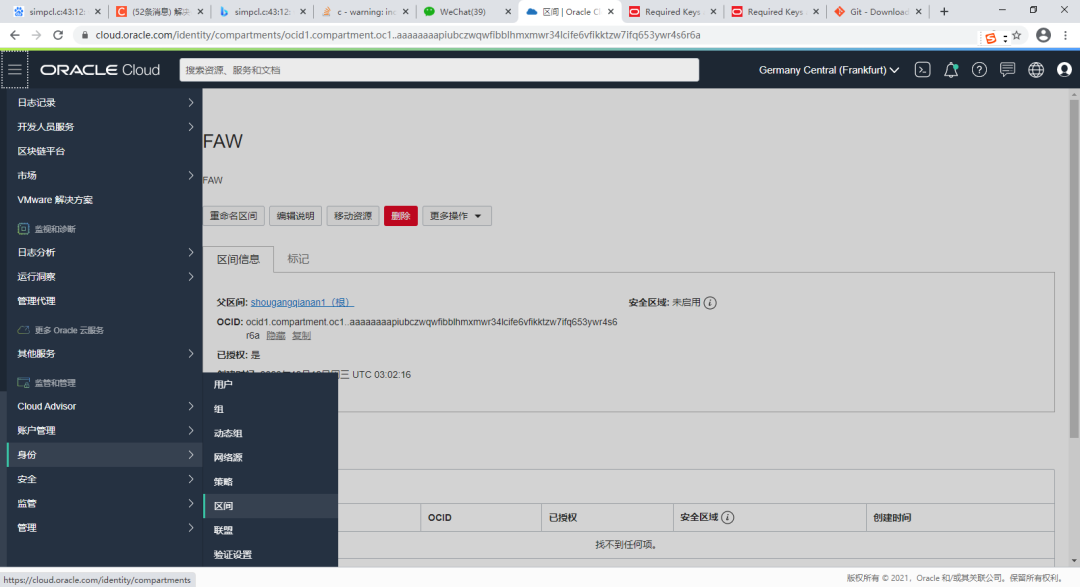Open a new browser tab with plus
Image resolution: width=1080 pixels, height=587 pixels.
(944, 12)
